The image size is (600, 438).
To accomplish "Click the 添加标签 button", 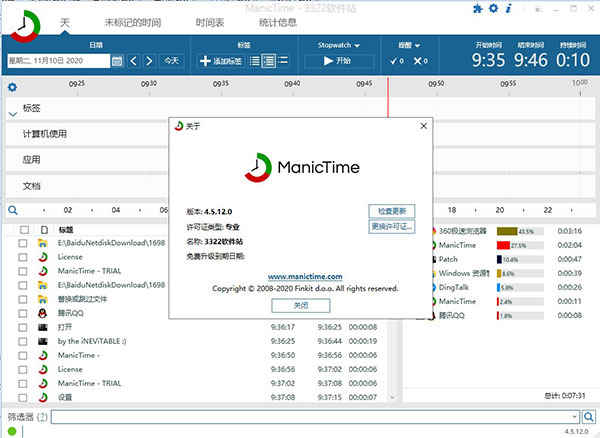I will coord(221,61).
